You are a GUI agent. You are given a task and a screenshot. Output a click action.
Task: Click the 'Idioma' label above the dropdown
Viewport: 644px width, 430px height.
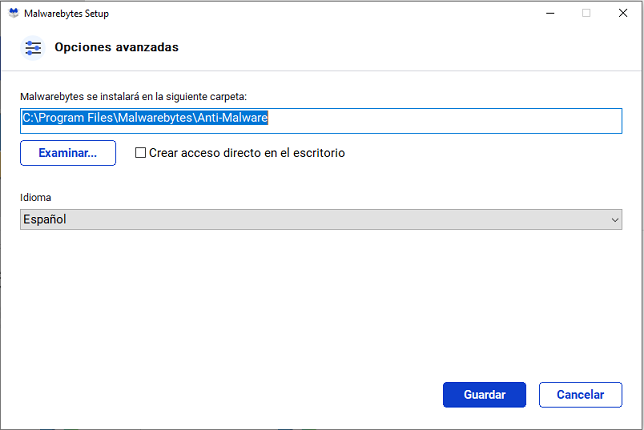click(35, 198)
